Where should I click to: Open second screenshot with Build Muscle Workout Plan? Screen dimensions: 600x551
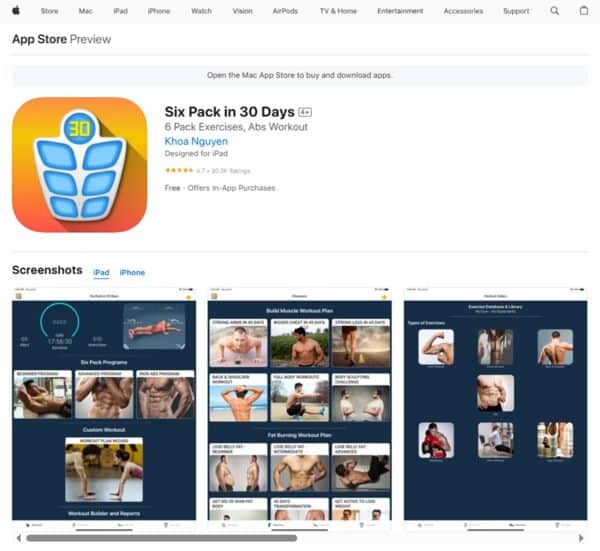pyautogui.click(x=300, y=408)
